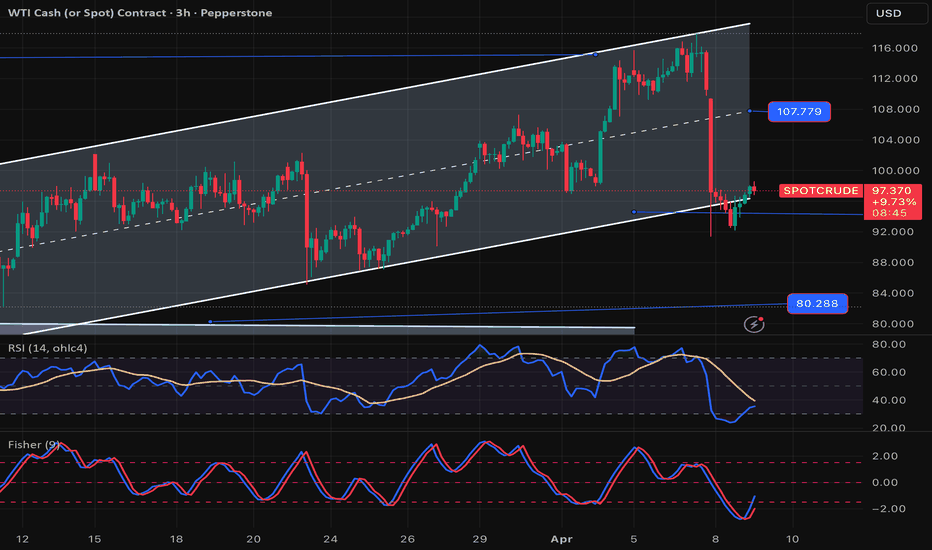Viewport: 932px width, 550px height.
Task: Select the anchor point on the top blue line
Action: coord(596,54)
